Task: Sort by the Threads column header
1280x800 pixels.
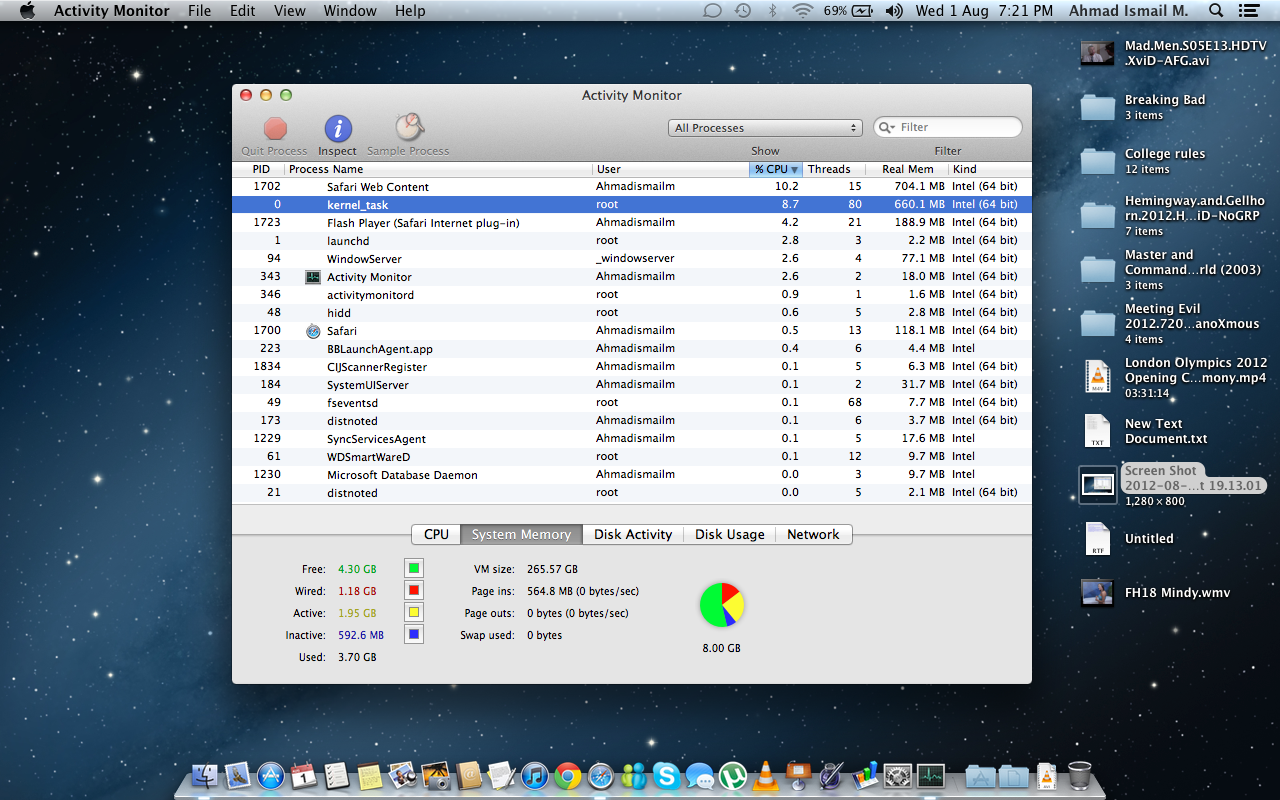Action: point(834,169)
